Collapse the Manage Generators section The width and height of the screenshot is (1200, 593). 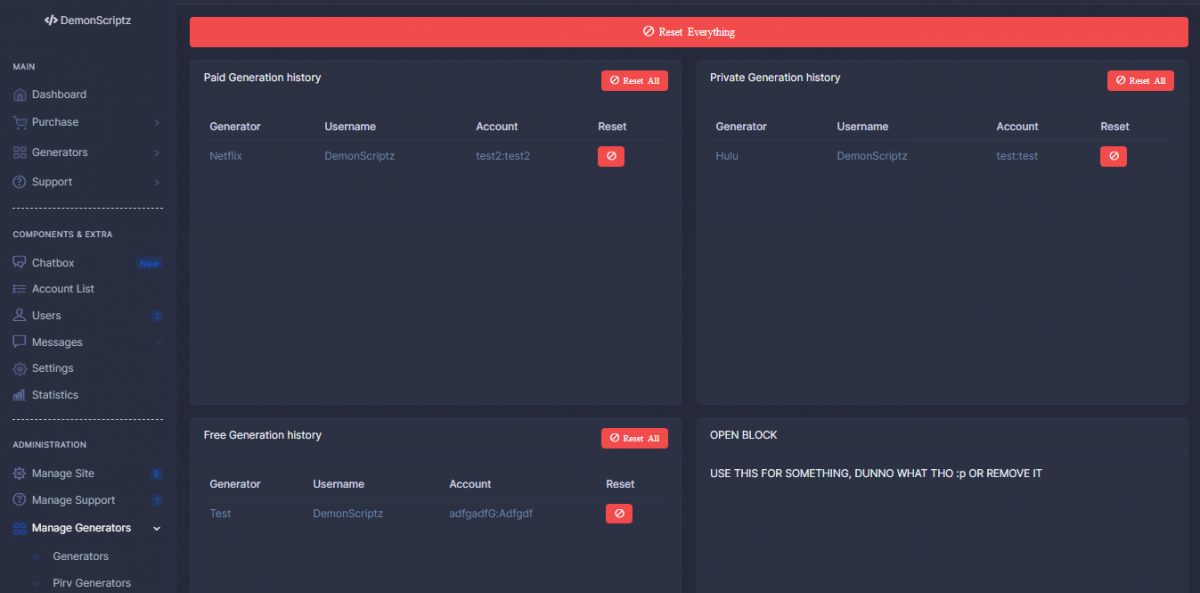pos(156,528)
